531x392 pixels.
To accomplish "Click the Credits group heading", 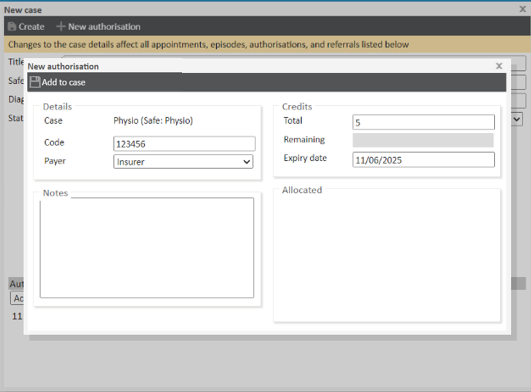I will tap(297, 107).
